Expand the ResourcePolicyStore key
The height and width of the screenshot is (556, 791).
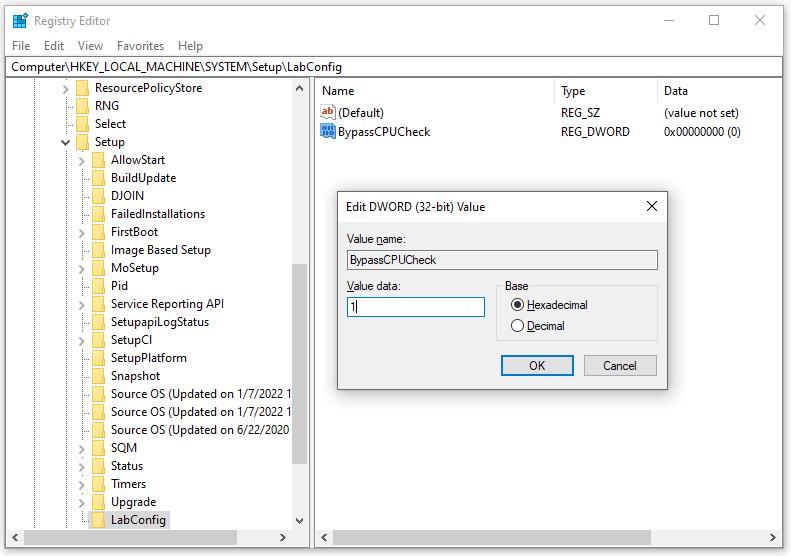click(x=65, y=89)
